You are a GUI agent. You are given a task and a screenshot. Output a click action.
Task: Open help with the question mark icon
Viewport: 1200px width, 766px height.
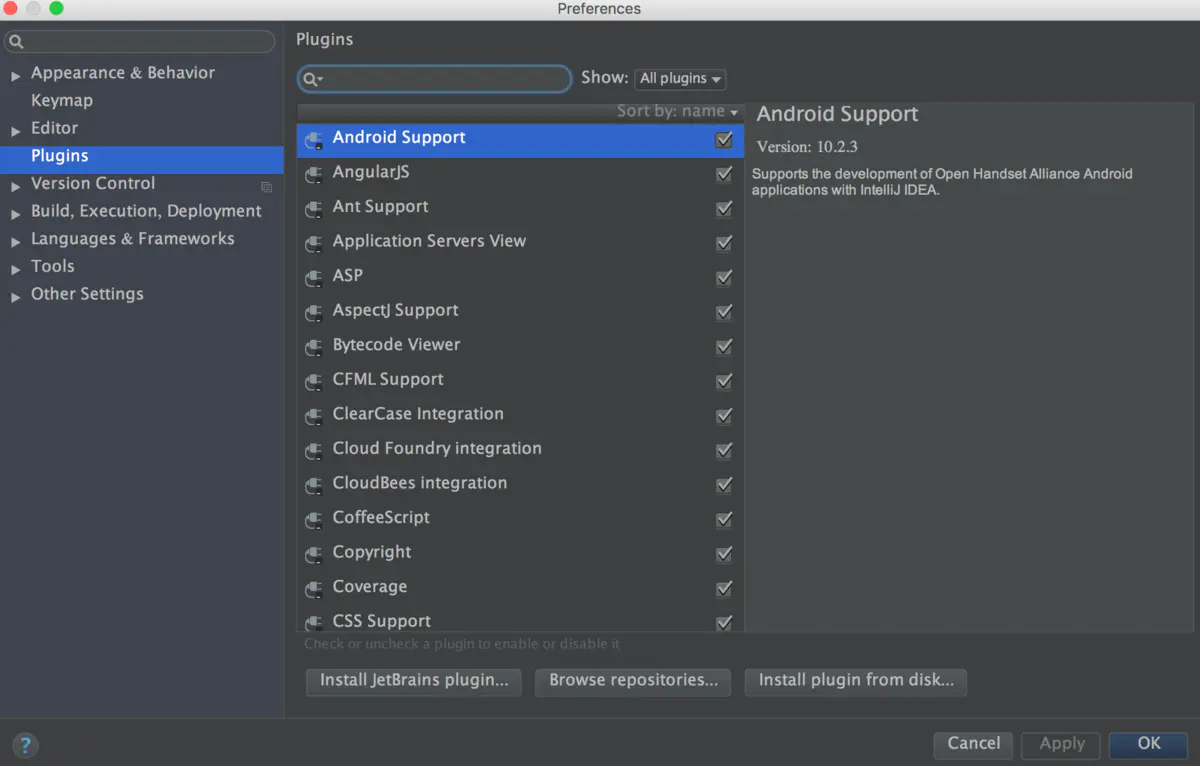point(25,744)
